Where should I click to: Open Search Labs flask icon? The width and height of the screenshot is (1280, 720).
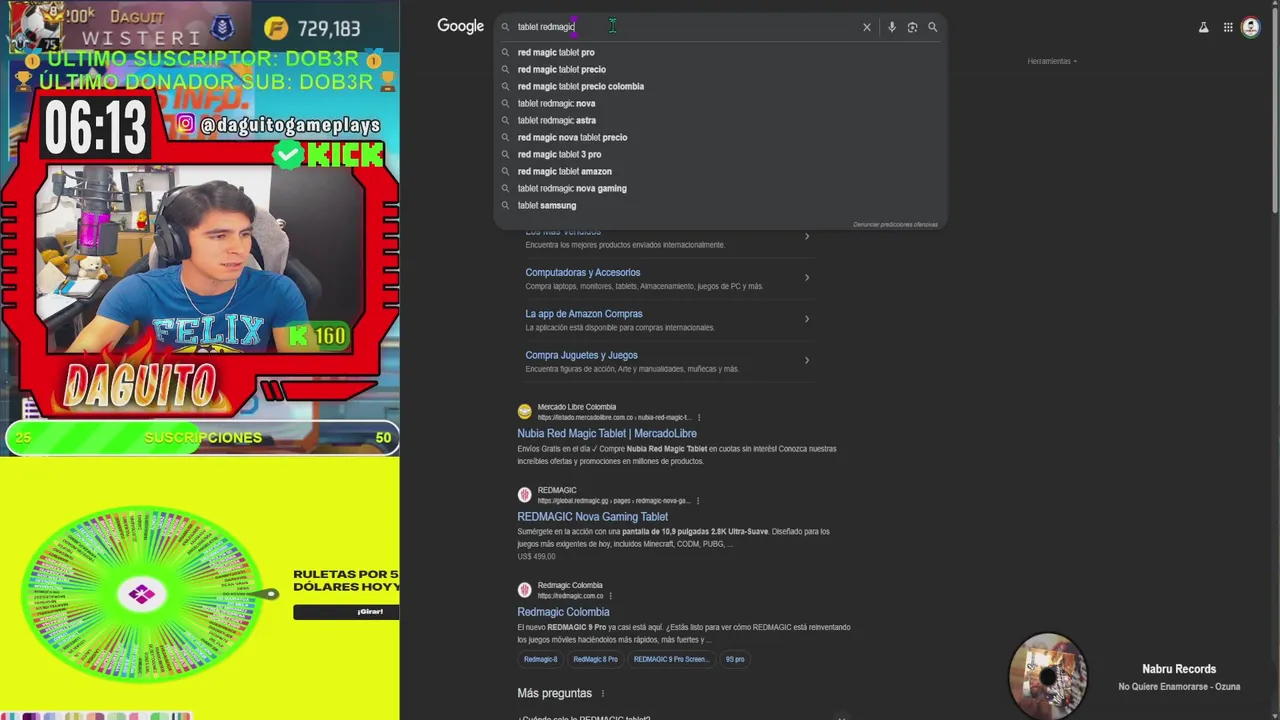pos(1204,28)
